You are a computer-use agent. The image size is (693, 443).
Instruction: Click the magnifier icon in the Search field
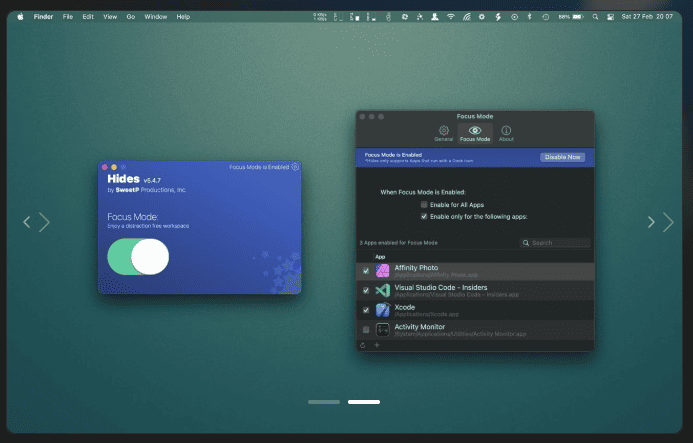[x=526, y=243]
